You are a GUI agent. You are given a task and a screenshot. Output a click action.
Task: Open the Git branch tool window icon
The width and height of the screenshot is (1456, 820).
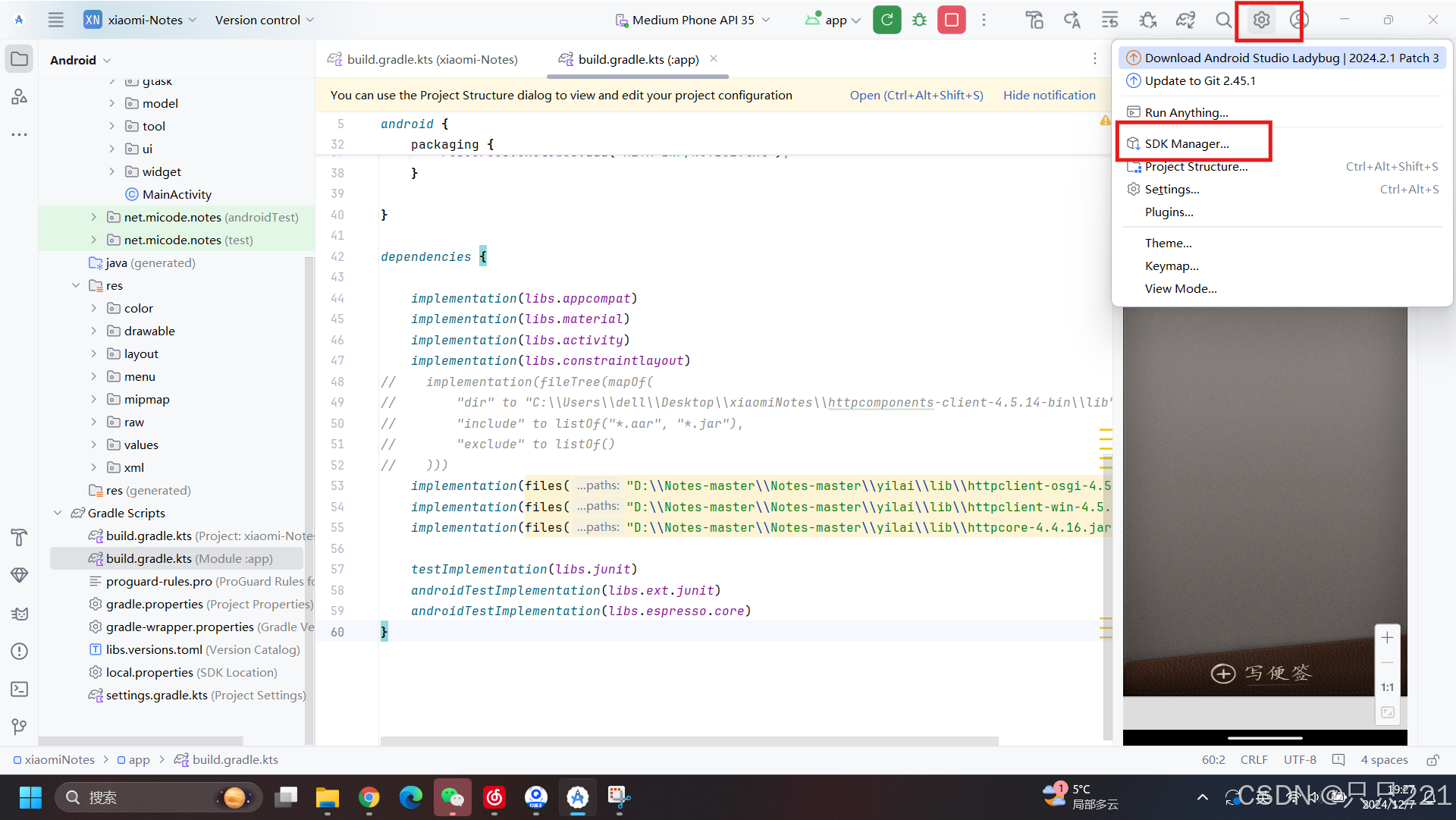click(x=20, y=727)
